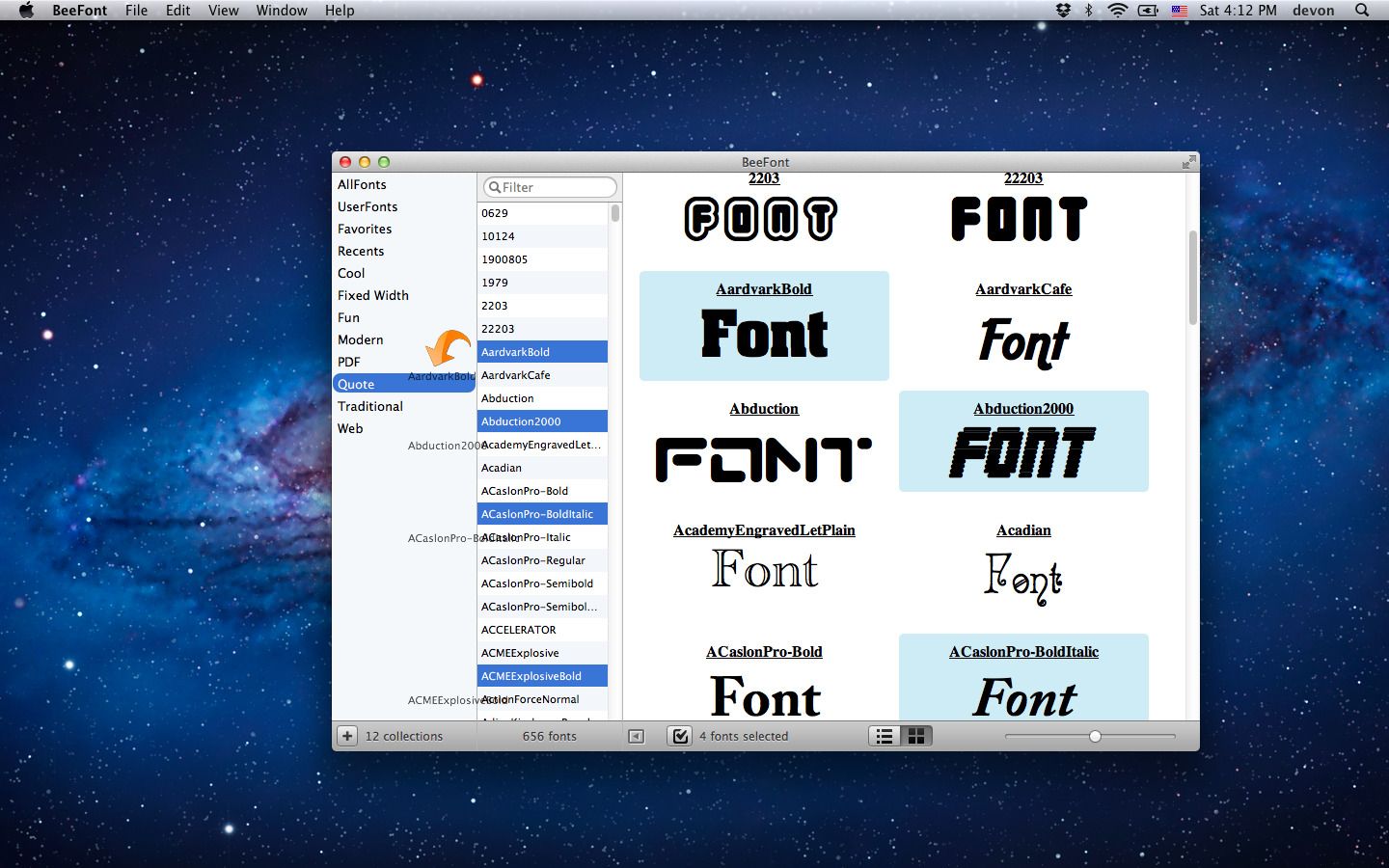Click the window expand icon at top right
The height and width of the screenshot is (868, 1389).
coord(1187,161)
